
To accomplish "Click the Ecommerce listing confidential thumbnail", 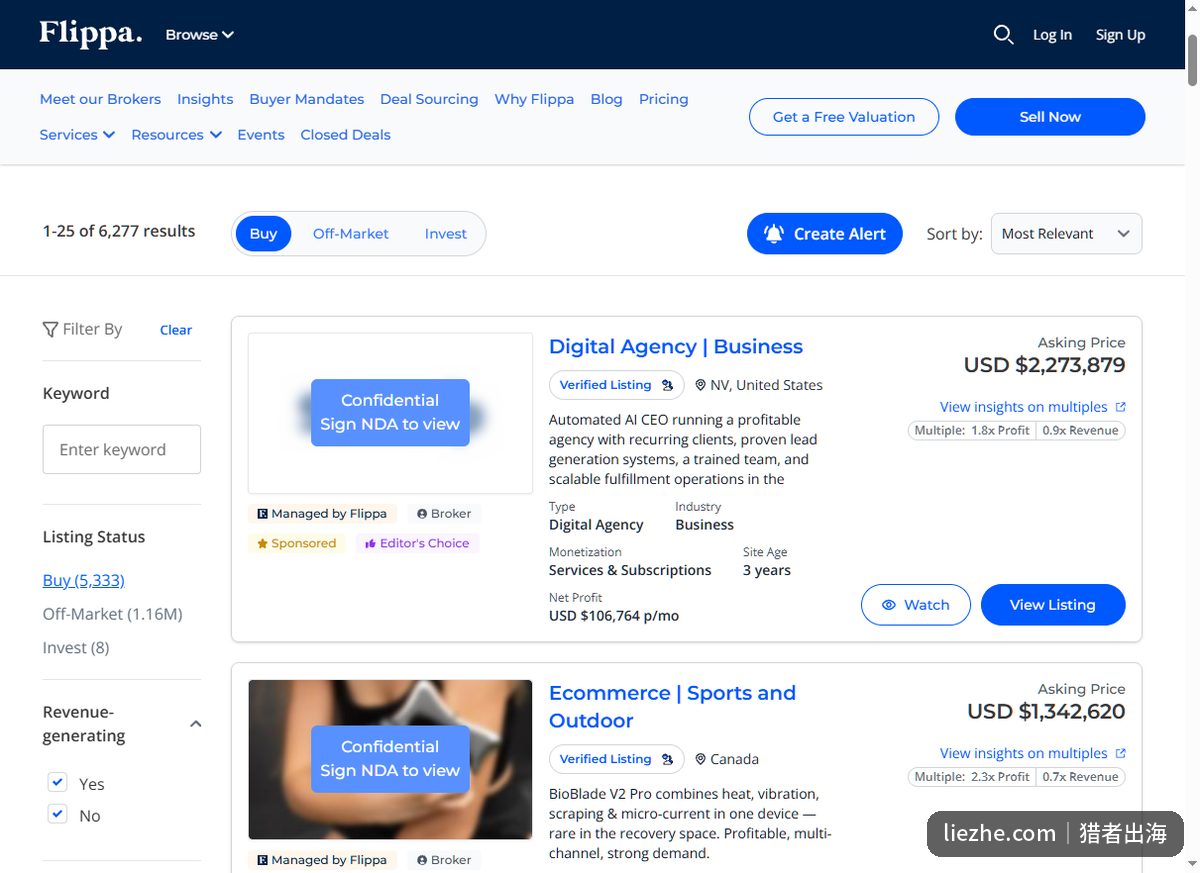I will [x=390, y=759].
